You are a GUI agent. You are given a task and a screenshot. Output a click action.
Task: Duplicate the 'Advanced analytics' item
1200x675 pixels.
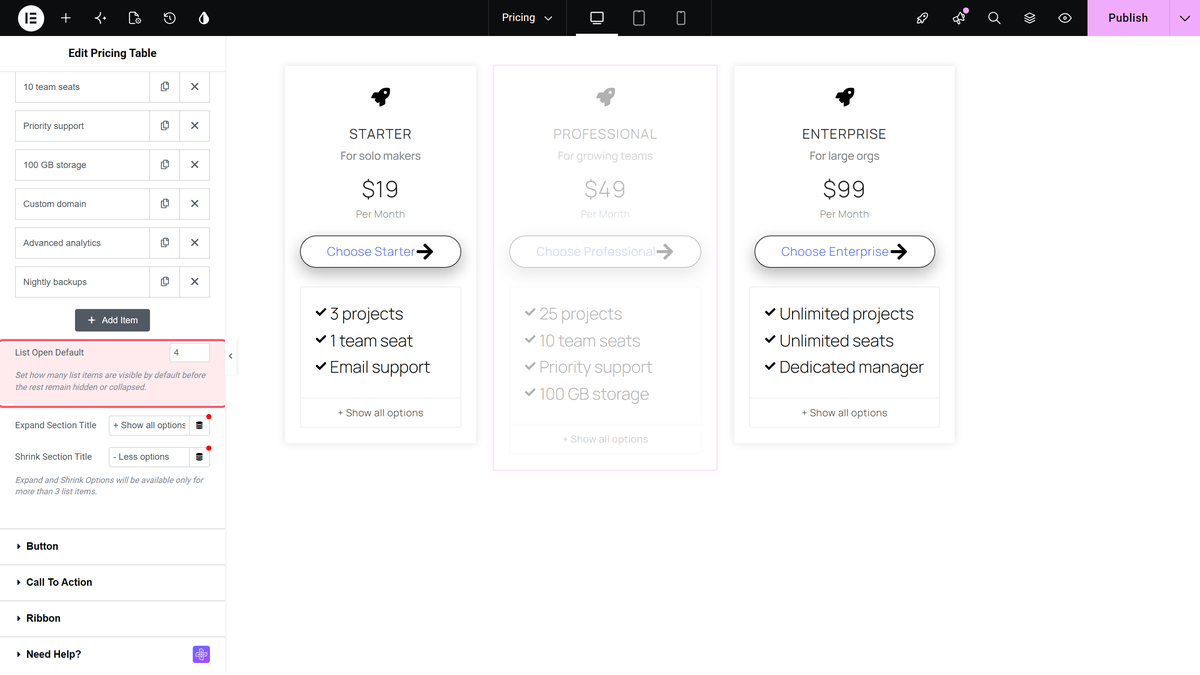tap(165, 243)
